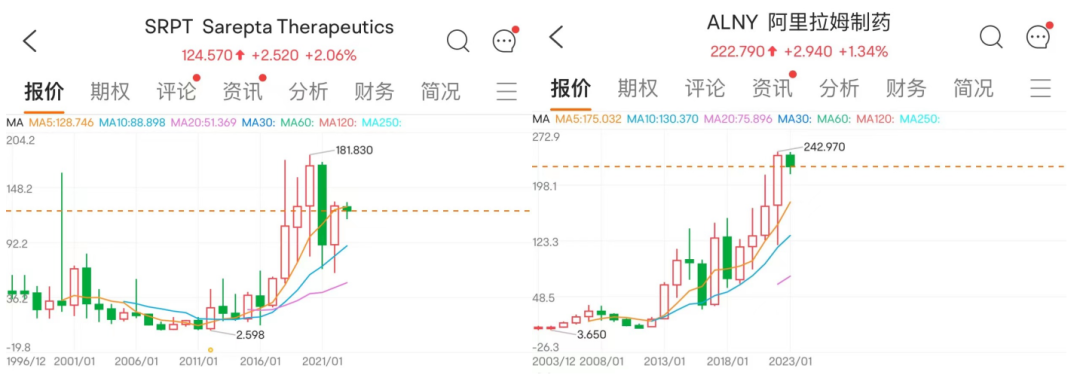Open chat messages icon on ALNY panel

pyautogui.click(x=1039, y=36)
